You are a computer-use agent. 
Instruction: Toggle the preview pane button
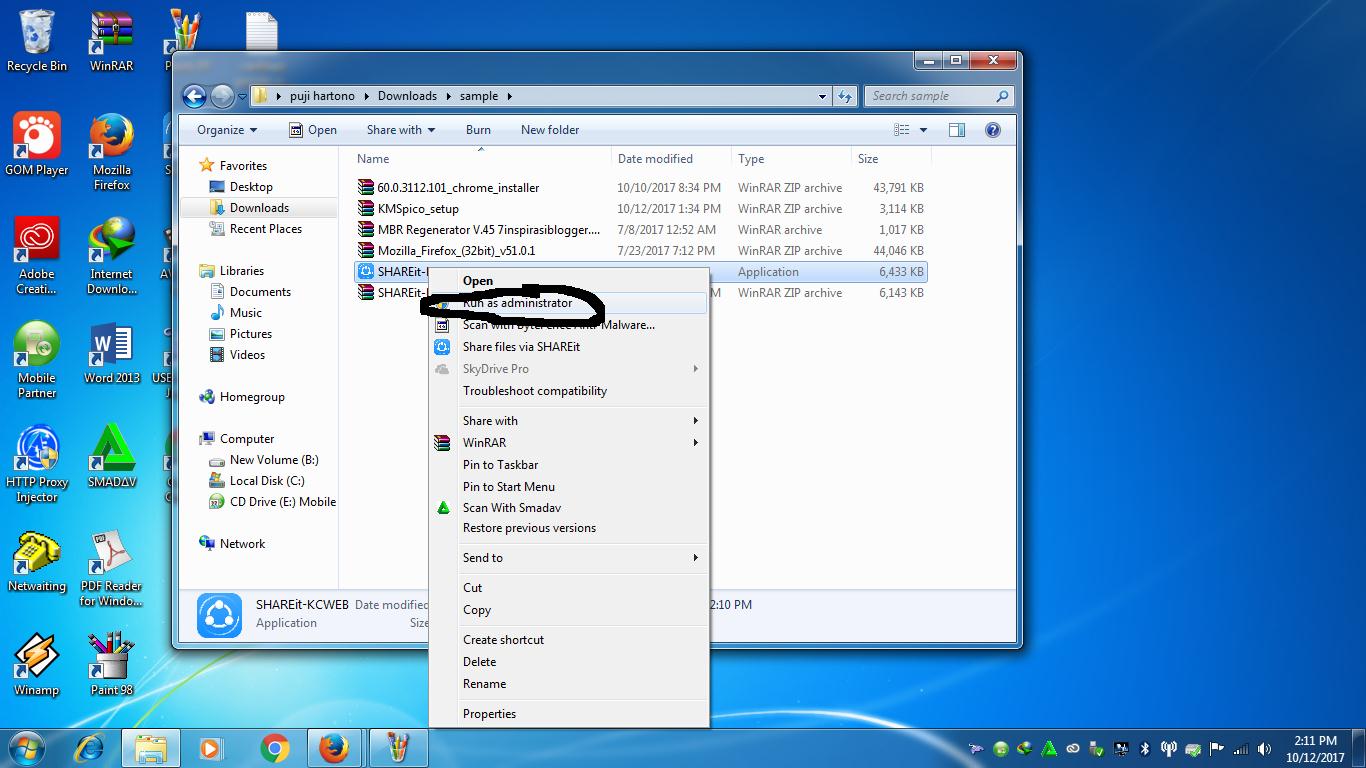click(x=957, y=130)
